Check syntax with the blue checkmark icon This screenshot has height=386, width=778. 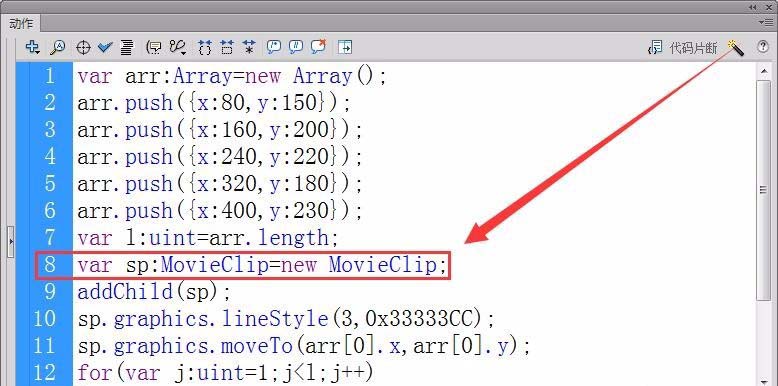point(105,48)
